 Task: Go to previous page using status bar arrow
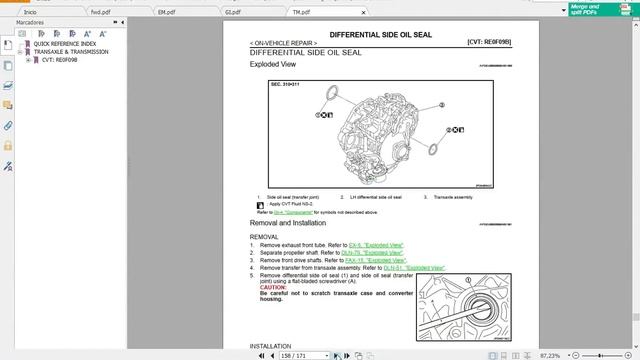[x=273, y=356]
